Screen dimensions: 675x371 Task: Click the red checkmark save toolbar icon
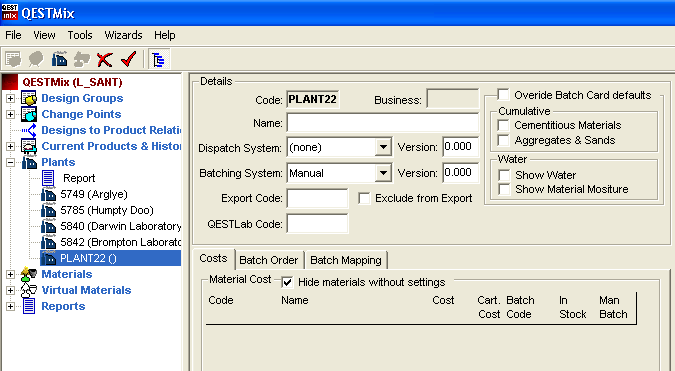pos(128,59)
